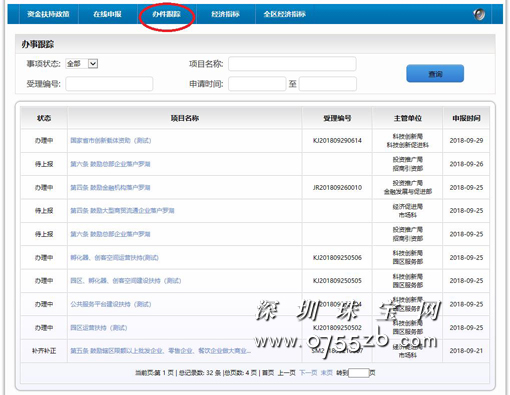This screenshot has width=510, height=395.
Task: Click the 首页 pagination link
Action: [x=268, y=373]
